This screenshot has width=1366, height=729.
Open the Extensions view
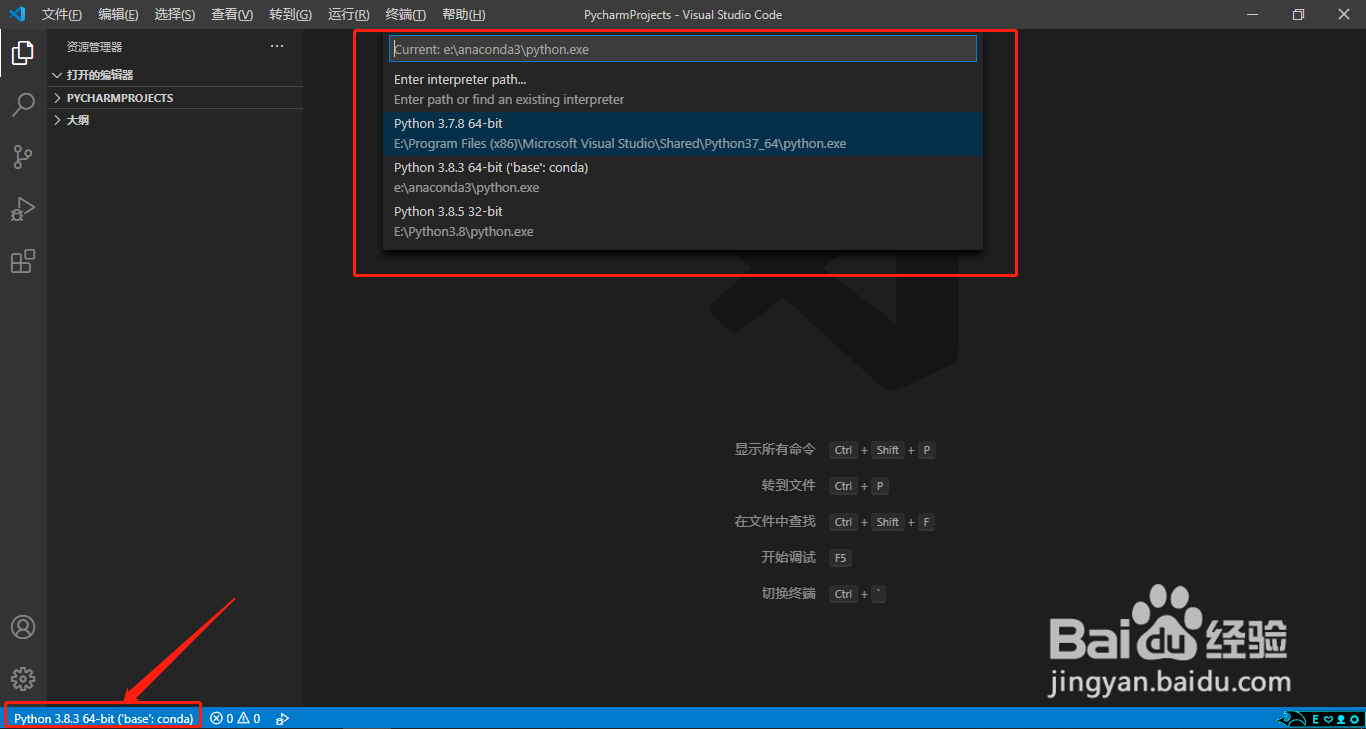(23, 261)
